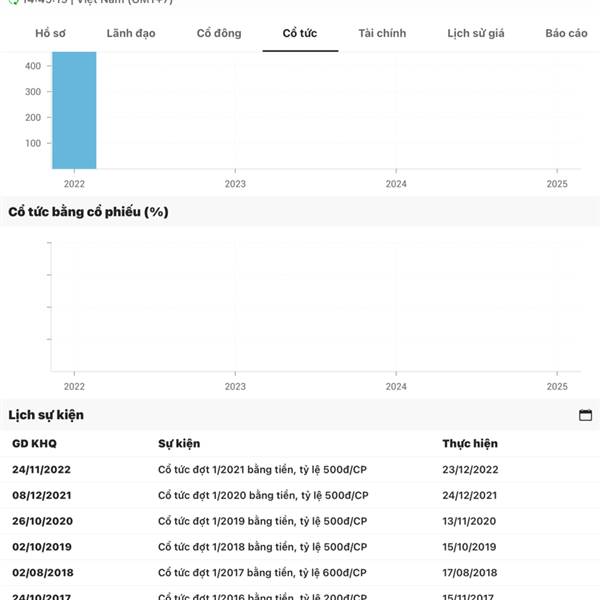Open the Cổ tức đợt 1/2017 event

pyautogui.click(x=262, y=572)
